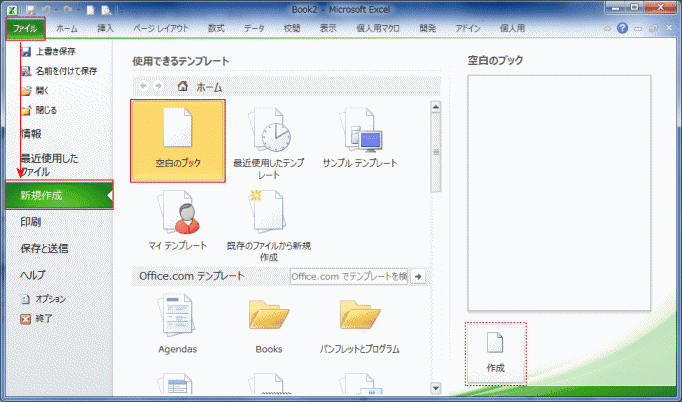Minimize the workbook window inside Excel
The height and width of the screenshot is (402, 682).
(638, 29)
